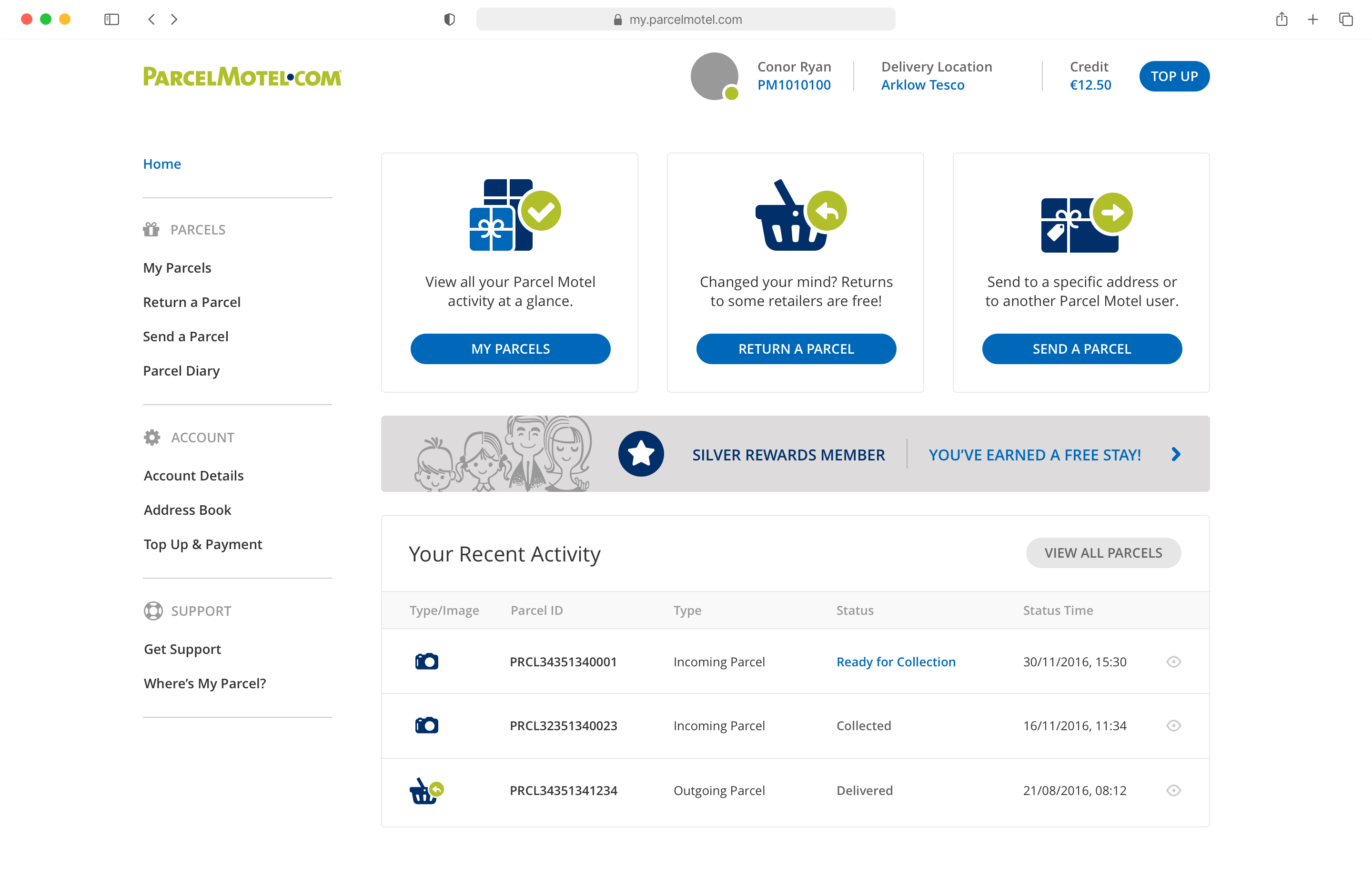Open Top Up & Payment in sidebar
Viewport: 1372px width, 877px height.
203,544
